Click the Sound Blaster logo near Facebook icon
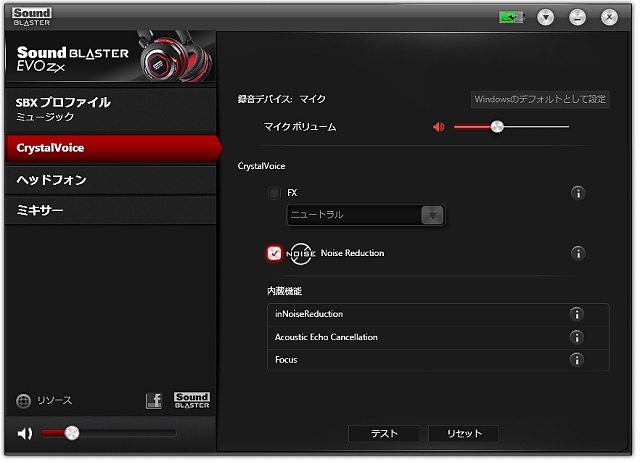 192,401
